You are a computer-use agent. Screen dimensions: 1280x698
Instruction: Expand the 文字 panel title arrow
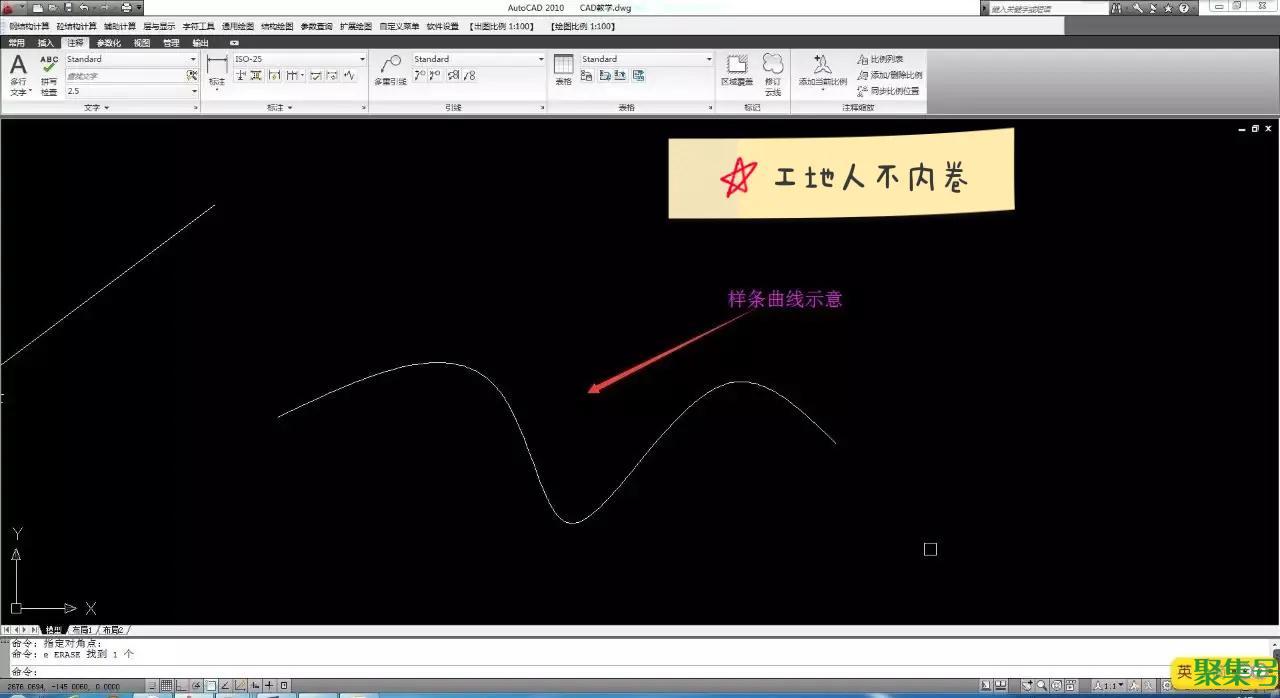pos(106,107)
